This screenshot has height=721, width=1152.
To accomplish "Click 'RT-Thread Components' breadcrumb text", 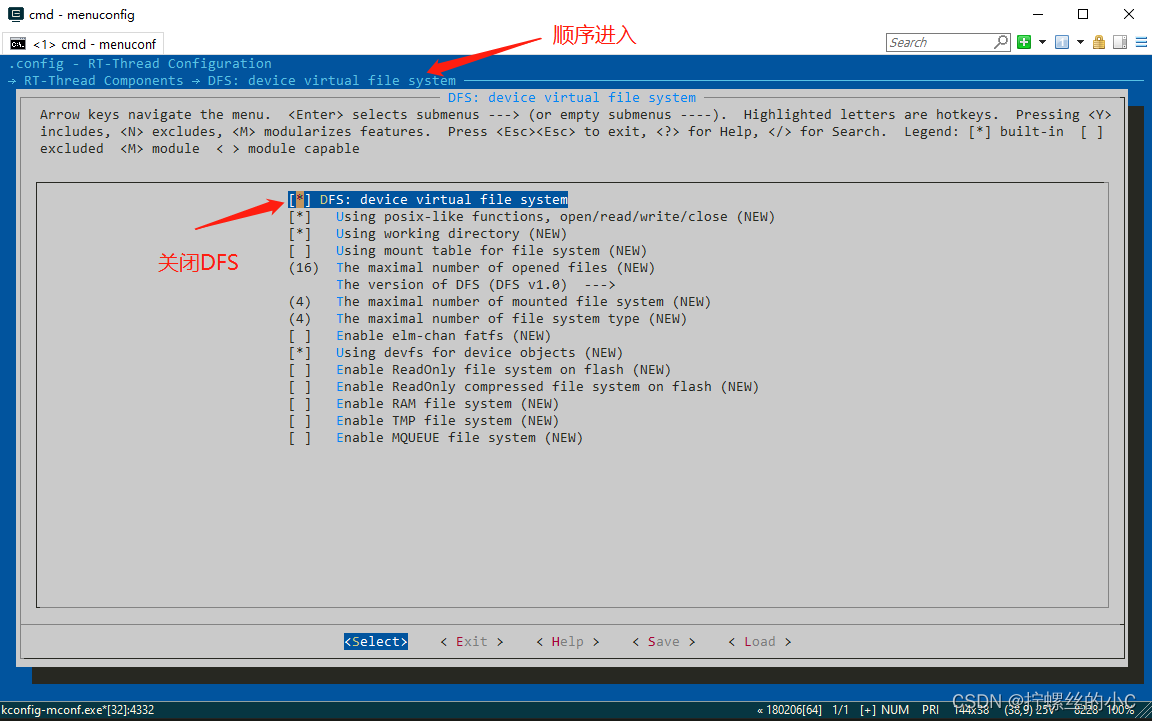I will 104,81.
